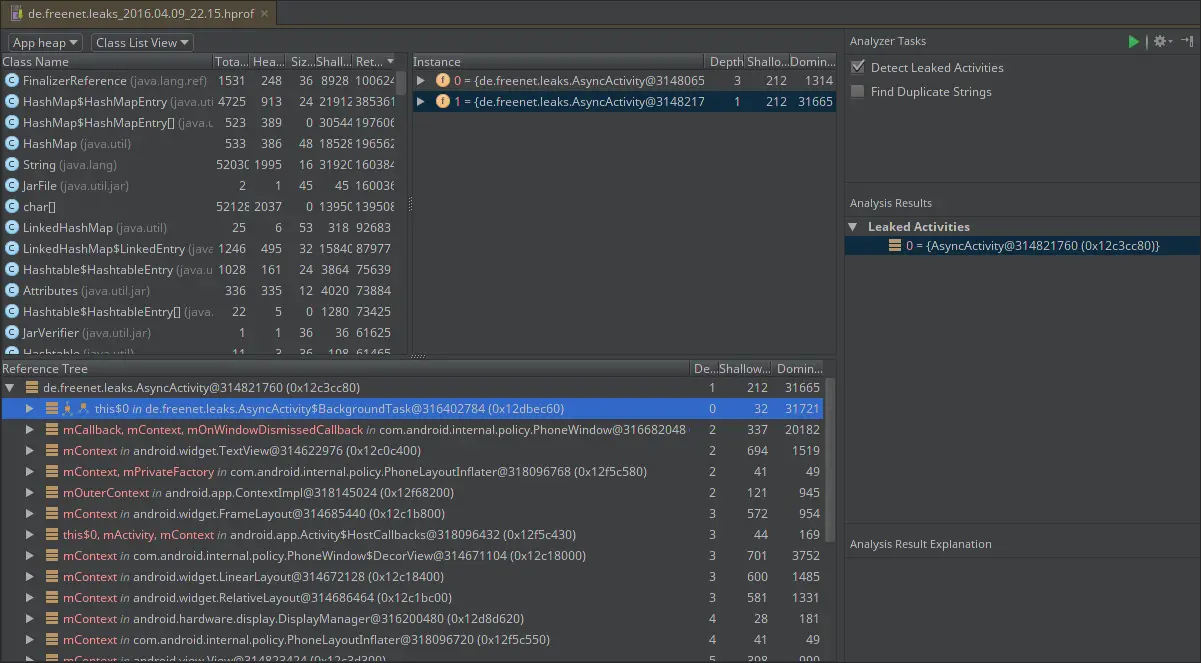Click the class icon beside String (java.lang)
Image resolution: width=1201 pixels, height=663 pixels.
click(x=12, y=164)
